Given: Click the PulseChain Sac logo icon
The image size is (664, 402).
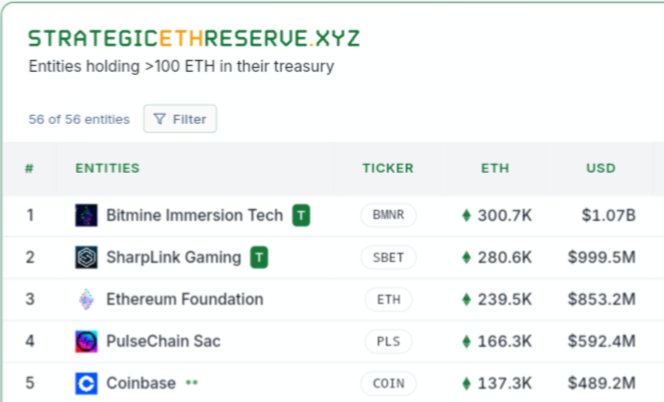Looking at the screenshot, I should click(86, 341).
